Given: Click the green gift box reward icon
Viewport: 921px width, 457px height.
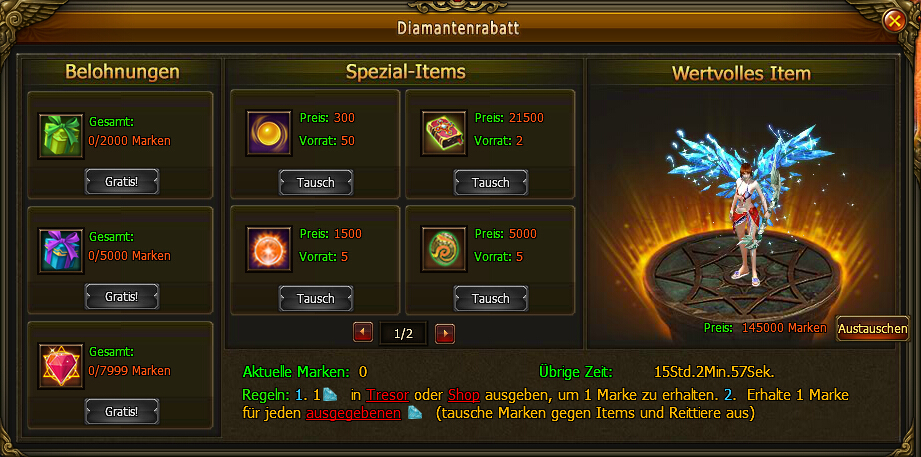Looking at the screenshot, I should pos(61,136).
